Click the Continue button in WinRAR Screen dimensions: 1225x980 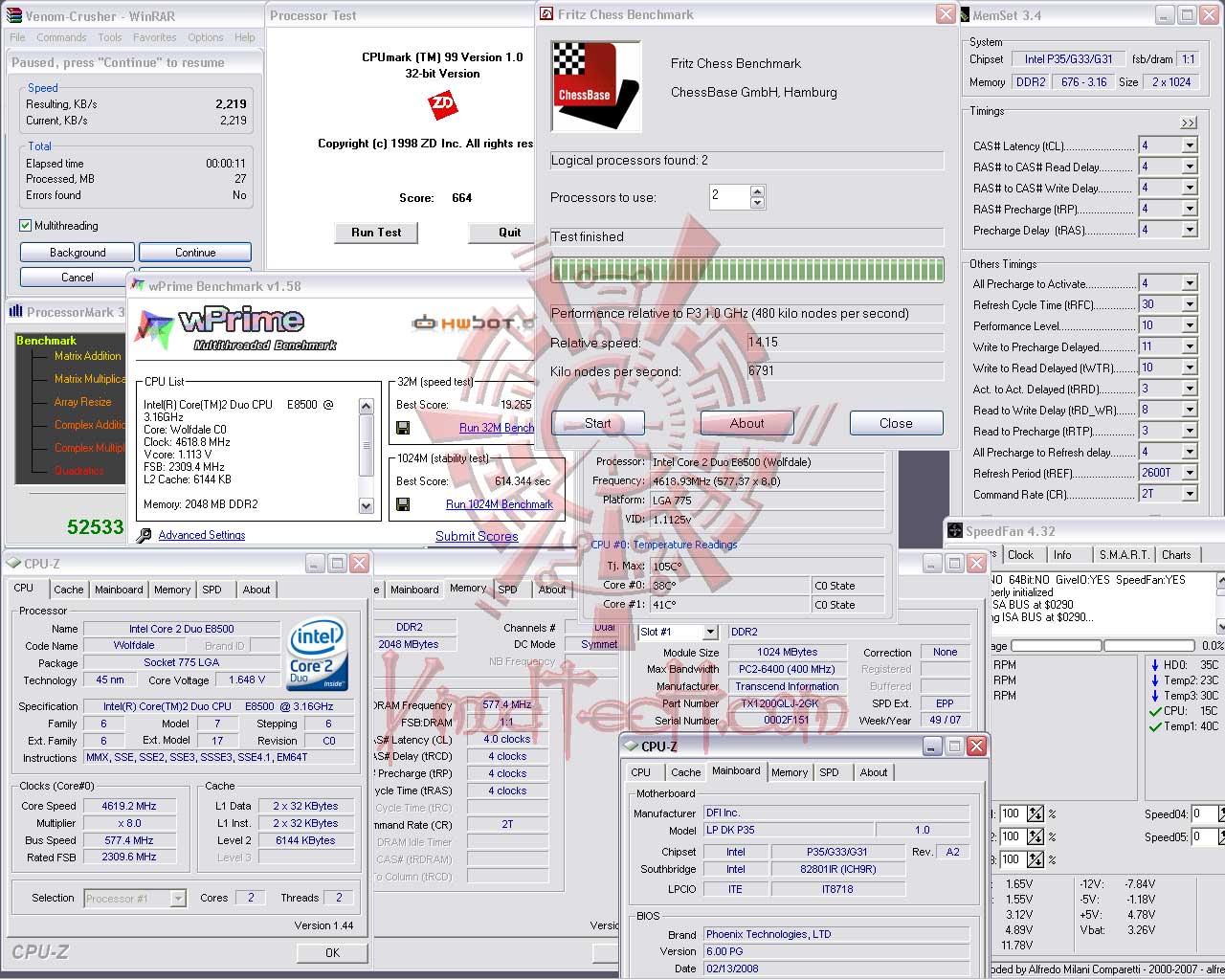[195, 253]
